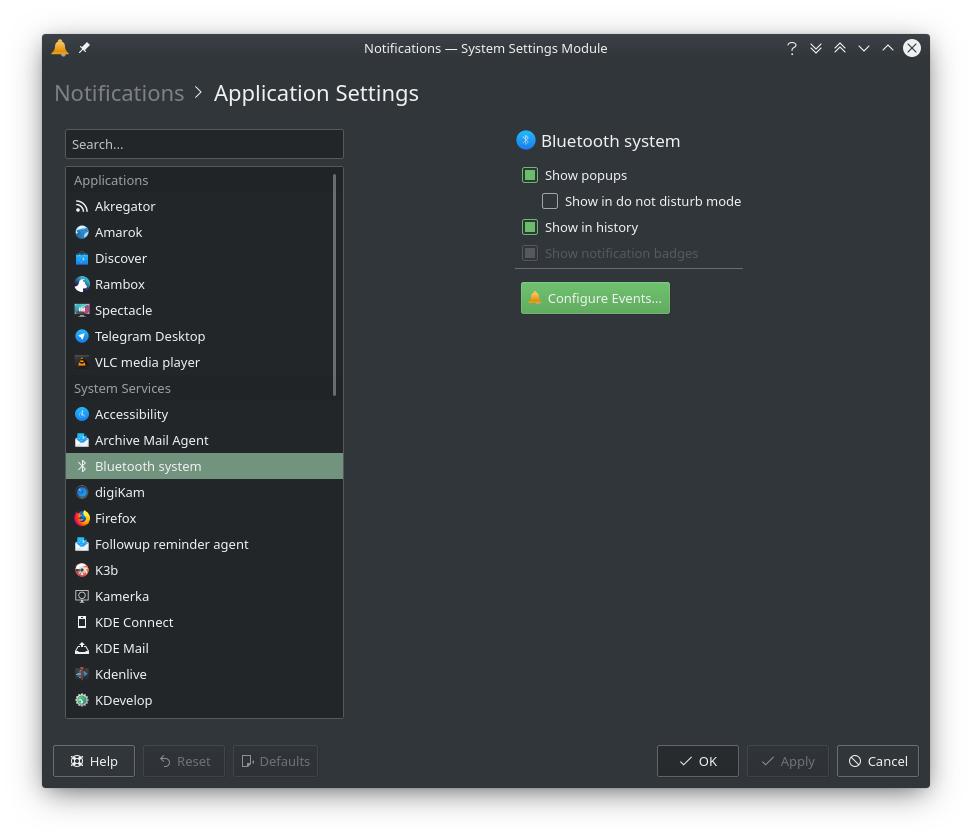This screenshot has height=838, width=972.
Task: Click the Followup reminder agent icon
Action: click(82, 545)
